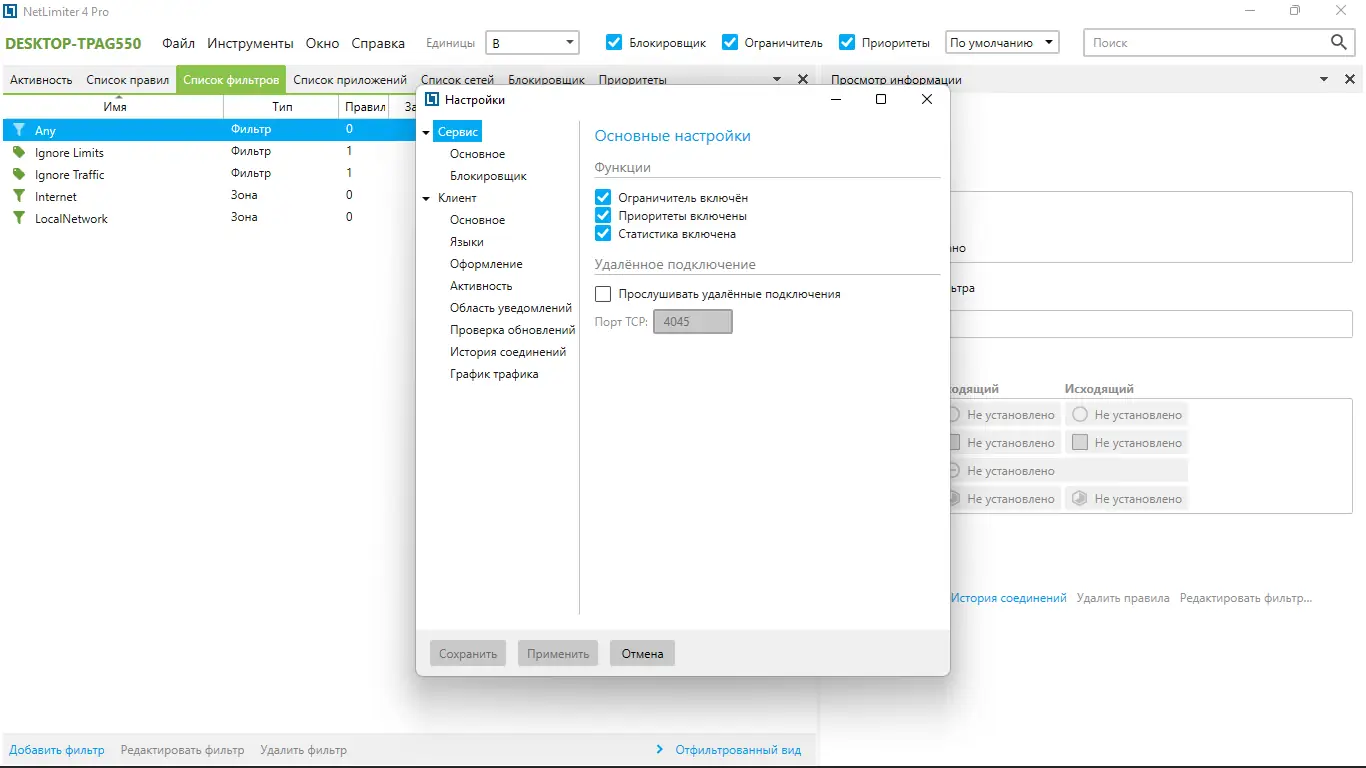Close the Просмотр информации panel
The image size is (1366, 768).
[x=1350, y=79]
